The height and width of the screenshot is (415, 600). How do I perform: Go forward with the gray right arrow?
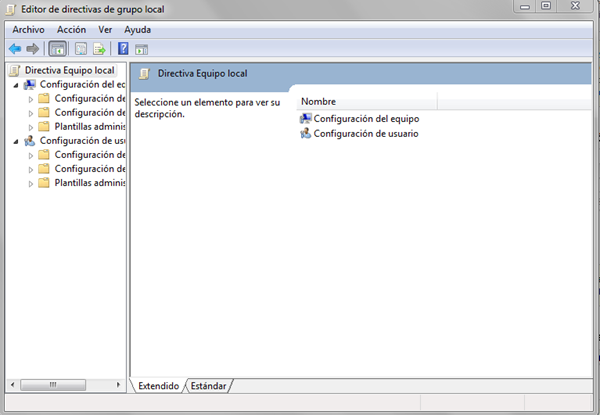coord(33,49)
